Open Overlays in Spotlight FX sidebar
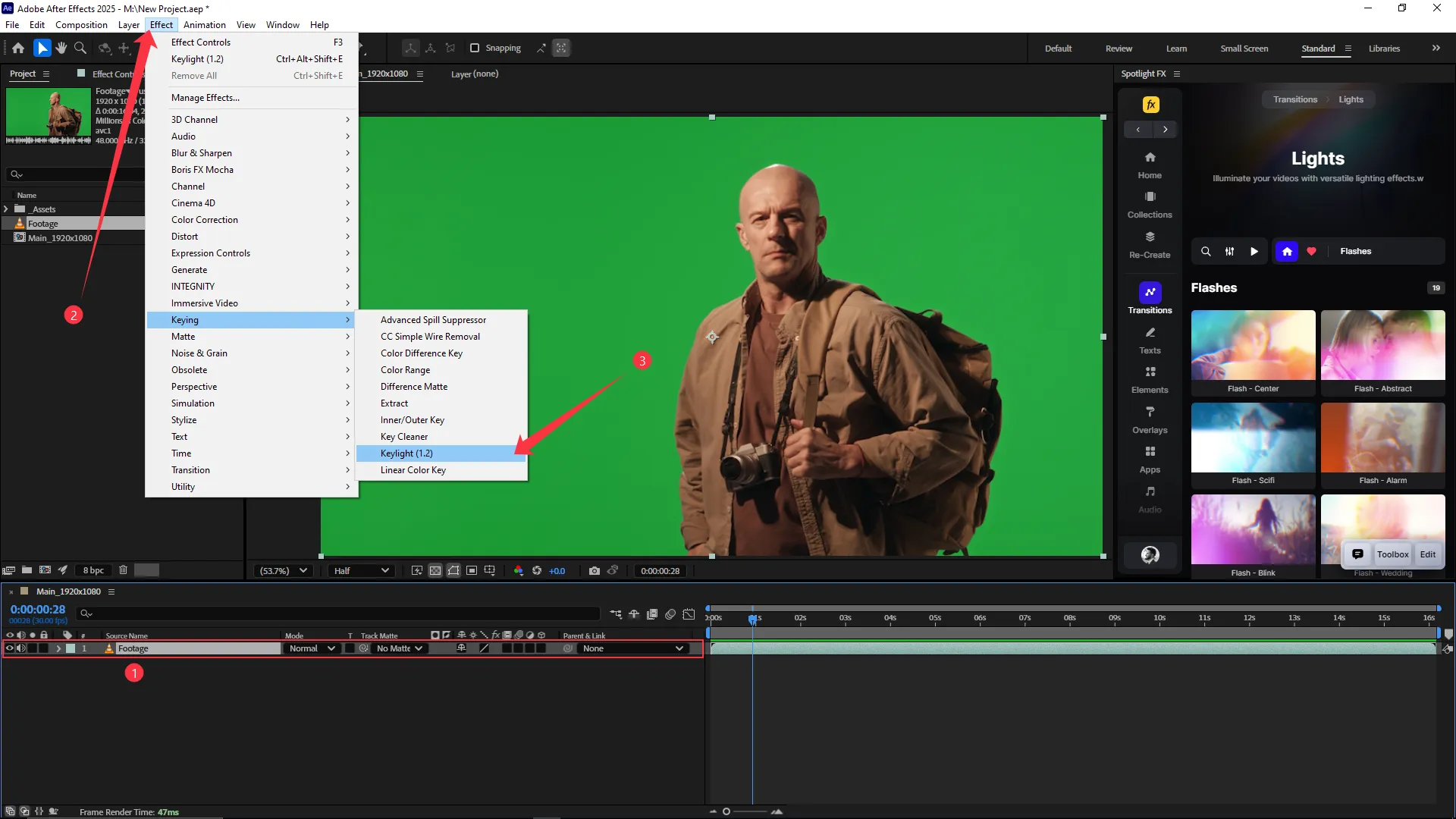This screenshot has width=1456, height=819. click(x=1150, y=419)
